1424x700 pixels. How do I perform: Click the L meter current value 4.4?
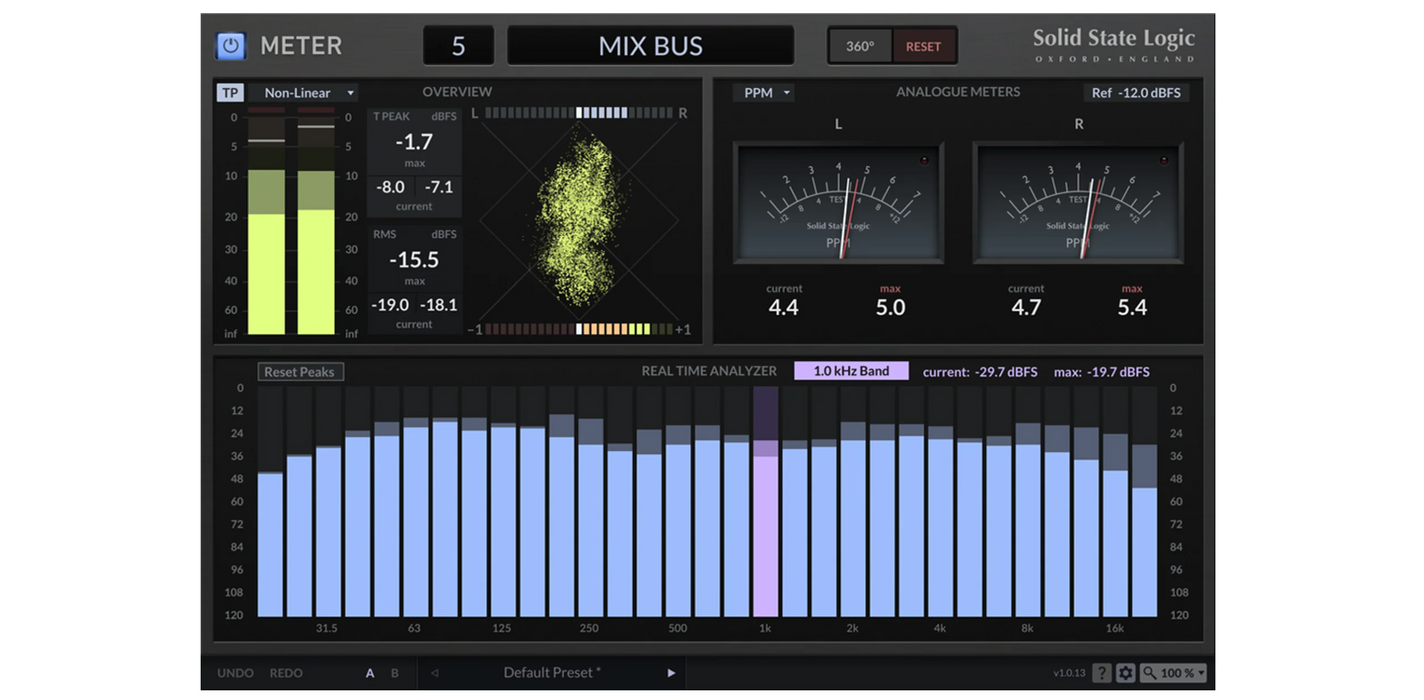[x=784, y=308]
